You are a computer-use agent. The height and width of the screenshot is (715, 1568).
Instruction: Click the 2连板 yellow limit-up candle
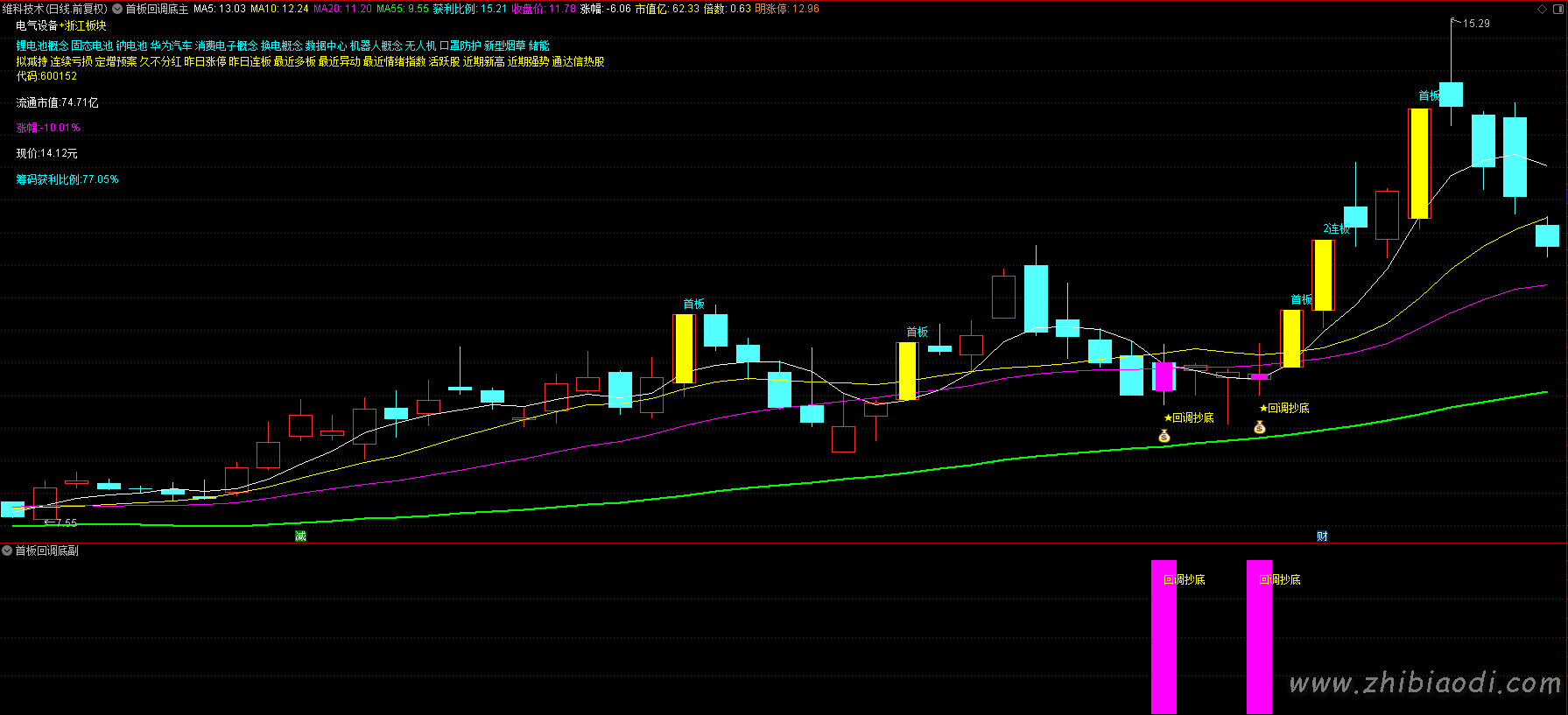click(x=1323, y=275)
